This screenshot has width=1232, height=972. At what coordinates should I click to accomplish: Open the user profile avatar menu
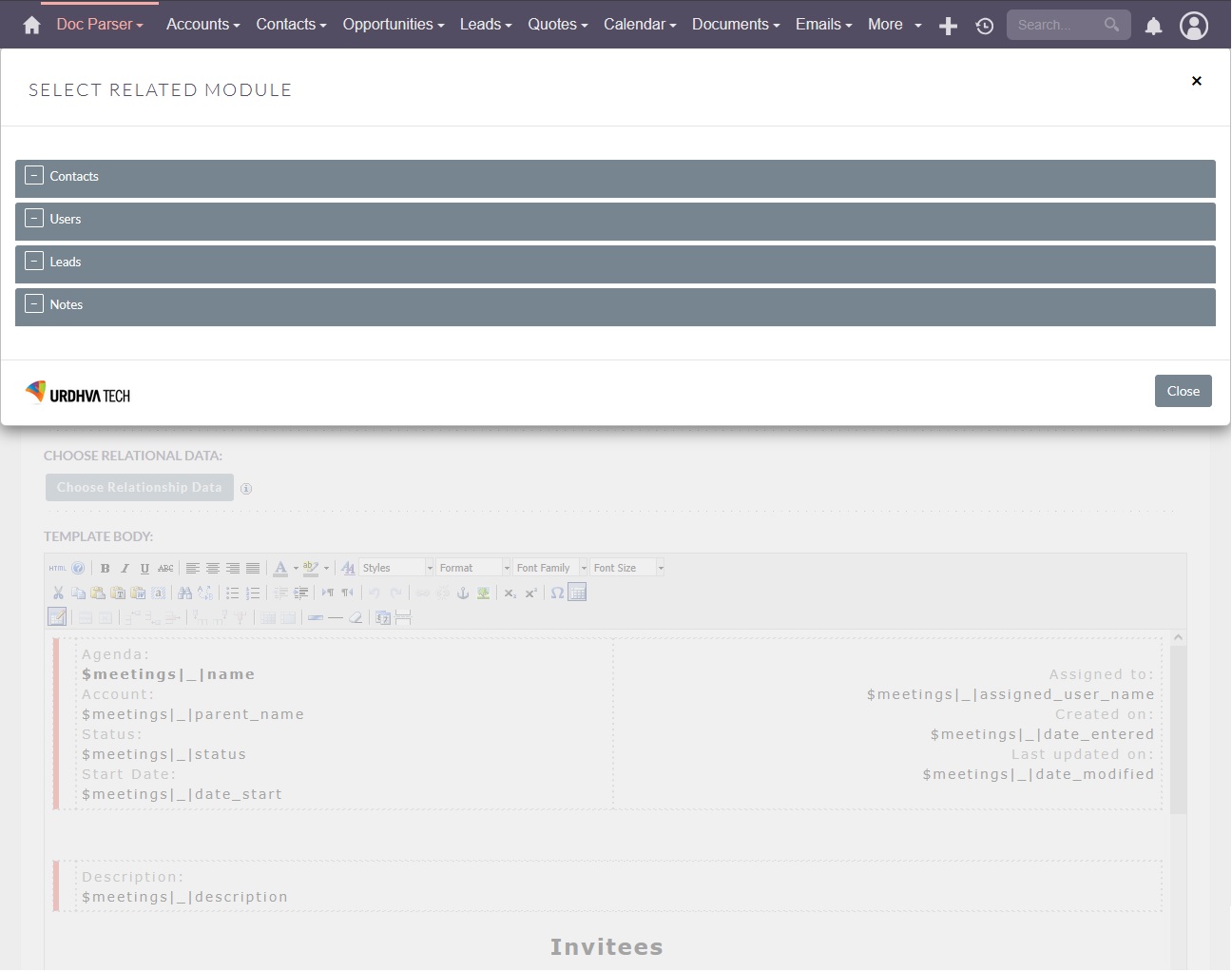pyautogui.click(x=1194, y=26)
